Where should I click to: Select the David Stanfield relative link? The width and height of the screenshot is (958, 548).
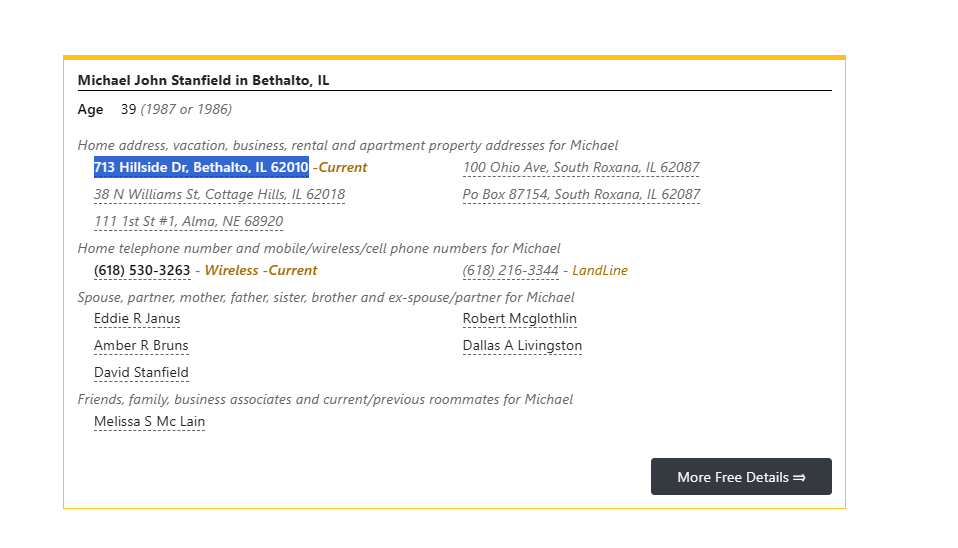(x=141, y=373)
